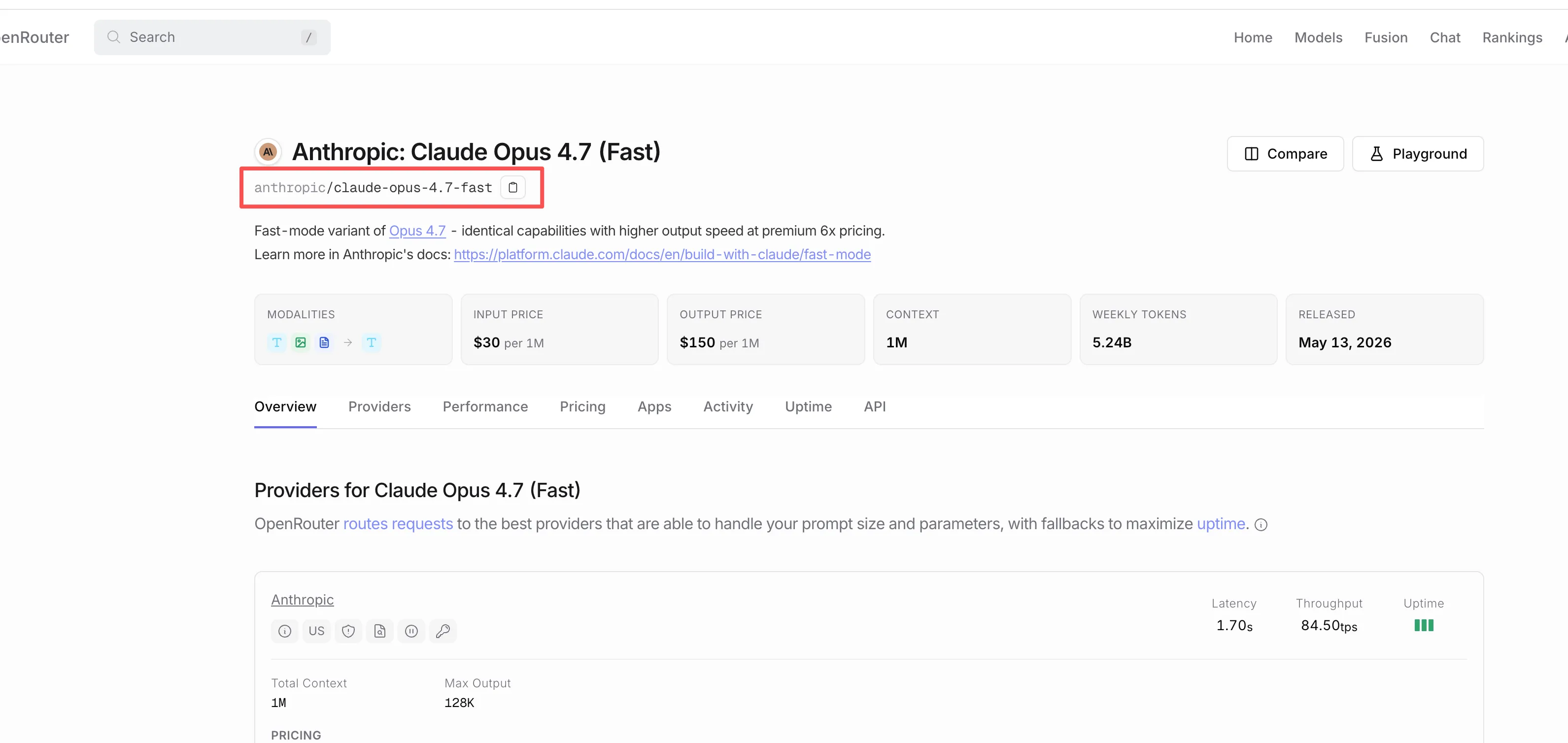Open the Anthropic fast-mode docs URL

pyautogui.click(x=662, y=254)
